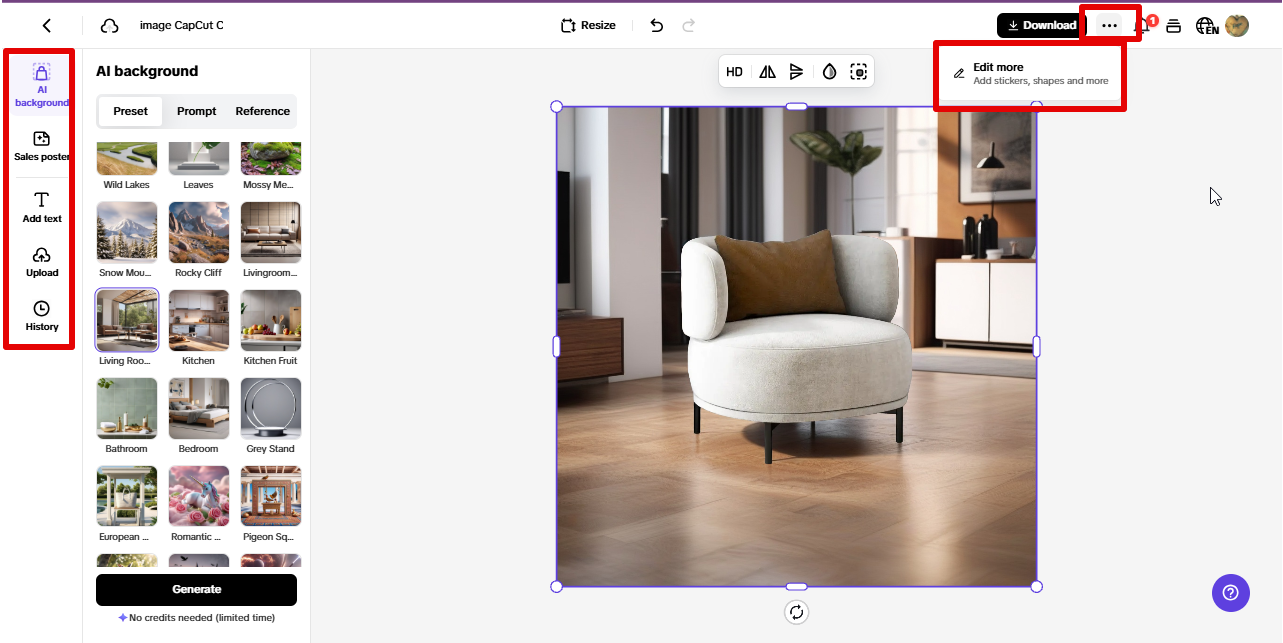Flip the image horizontally
Image resolution: width=1283 pixels, height=643 pixels.
[766, 71]
